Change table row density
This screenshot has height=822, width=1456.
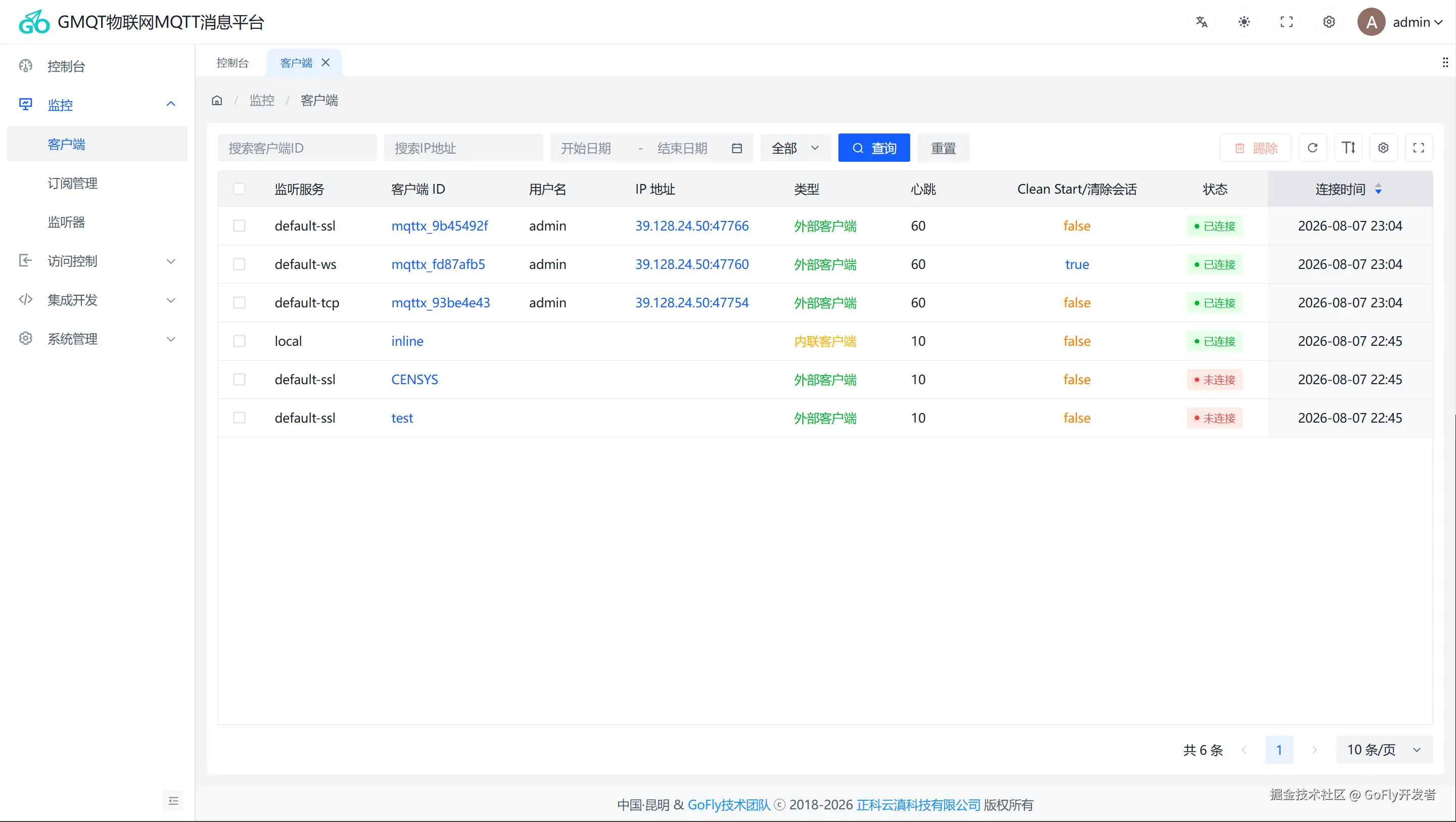(x=1348, y=148)
